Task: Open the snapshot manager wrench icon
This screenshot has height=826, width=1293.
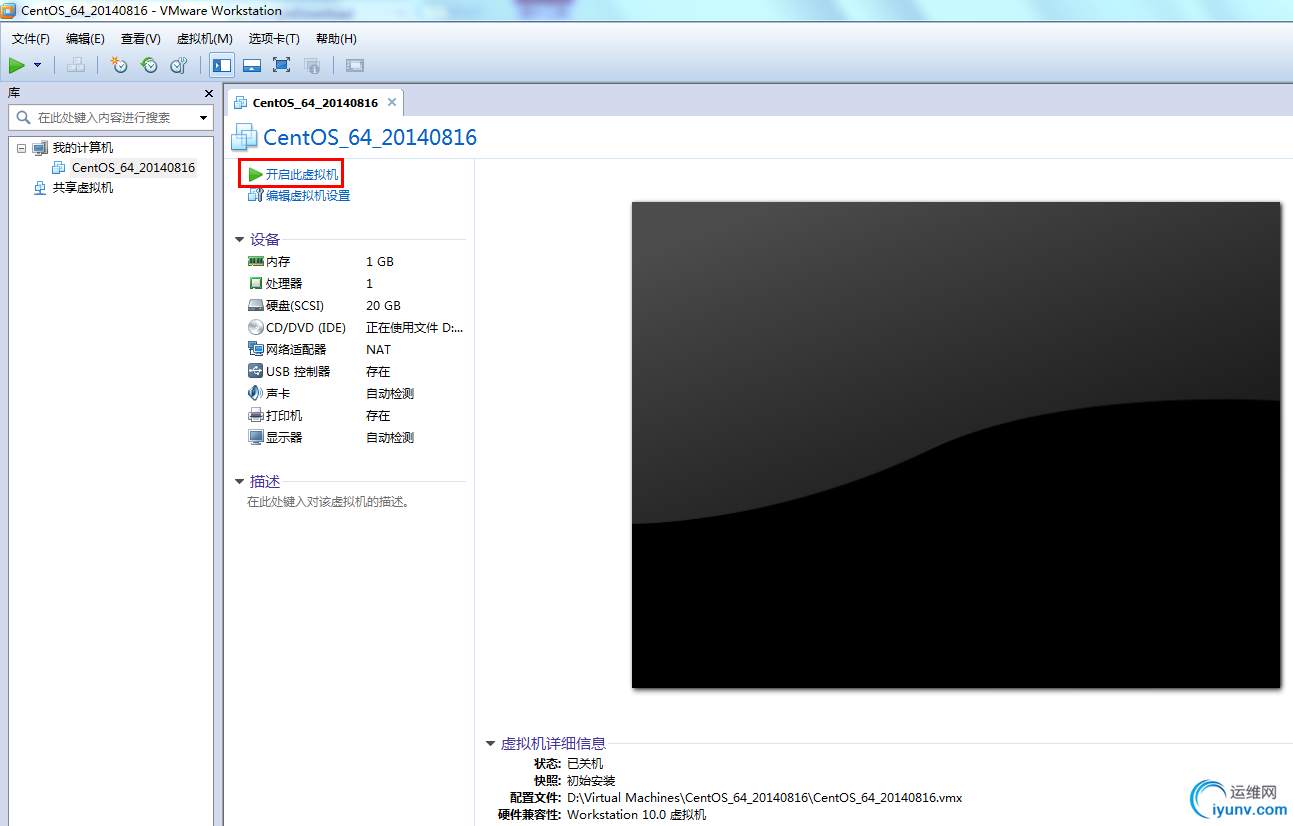Action: 179,65
